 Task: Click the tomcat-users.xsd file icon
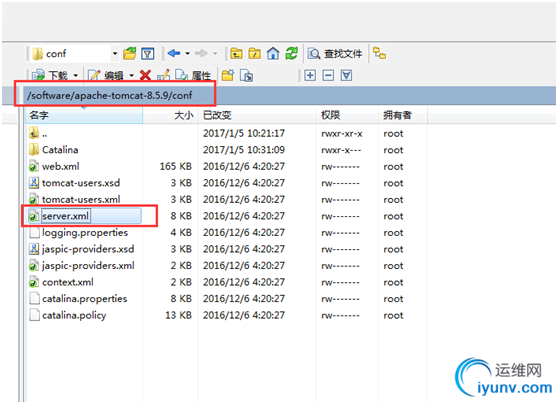pyautogui.click(x=34, y=183)
